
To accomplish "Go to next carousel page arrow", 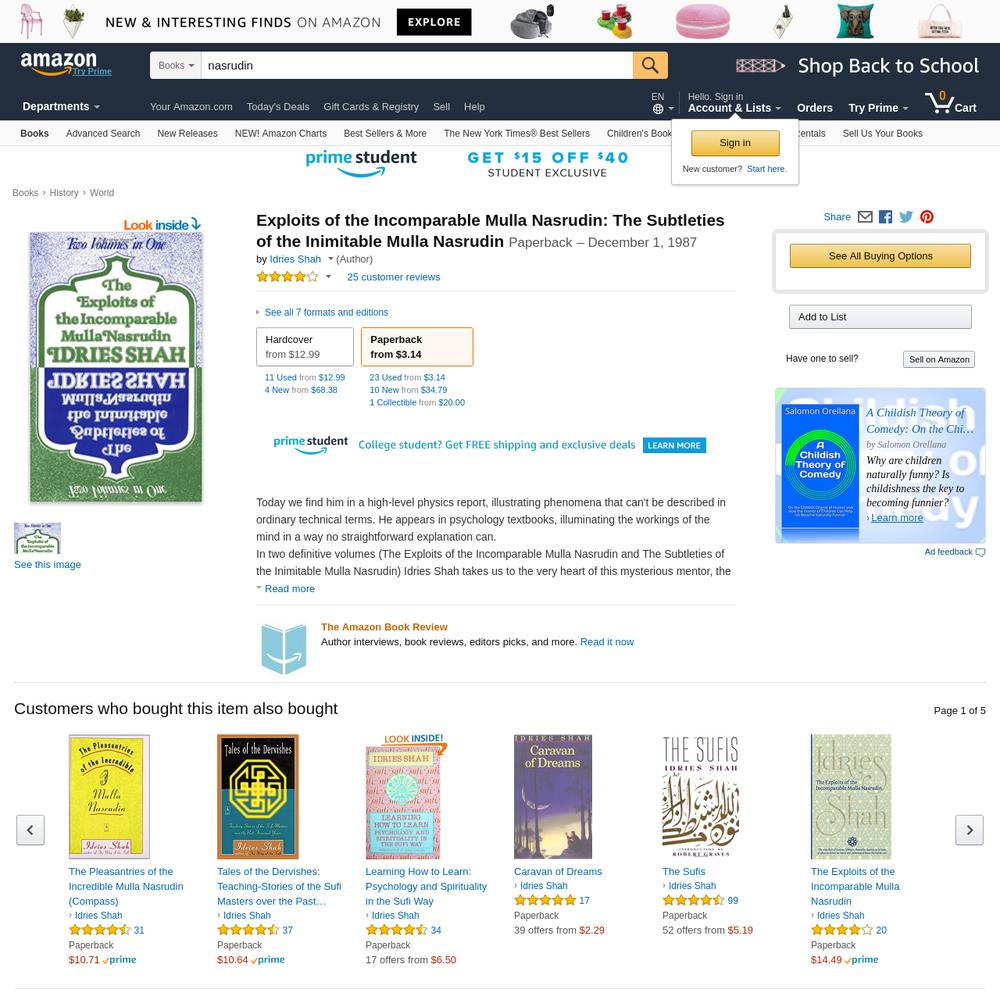I will click(969, 830).
